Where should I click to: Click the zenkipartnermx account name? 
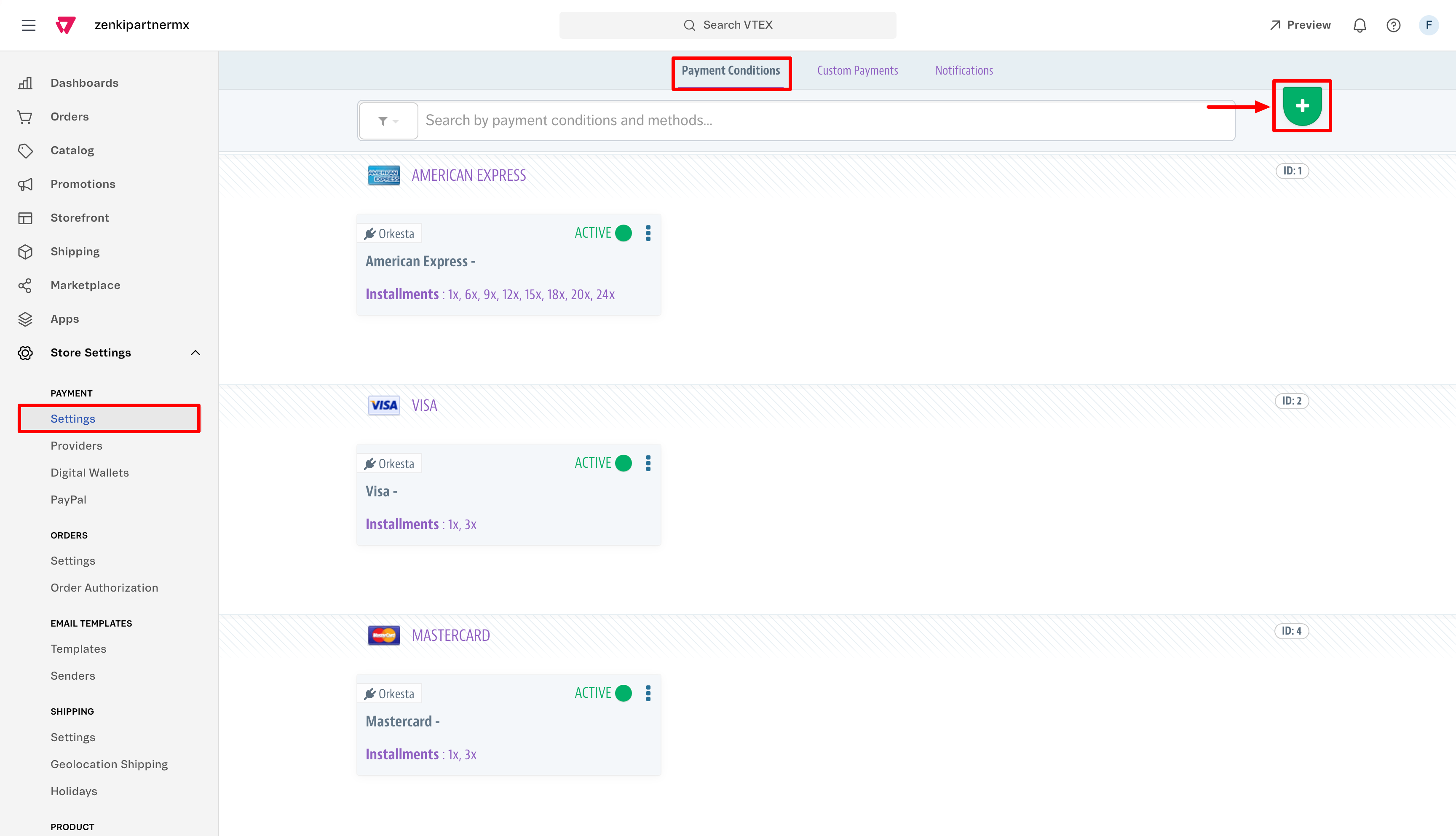tap(142, 25)
